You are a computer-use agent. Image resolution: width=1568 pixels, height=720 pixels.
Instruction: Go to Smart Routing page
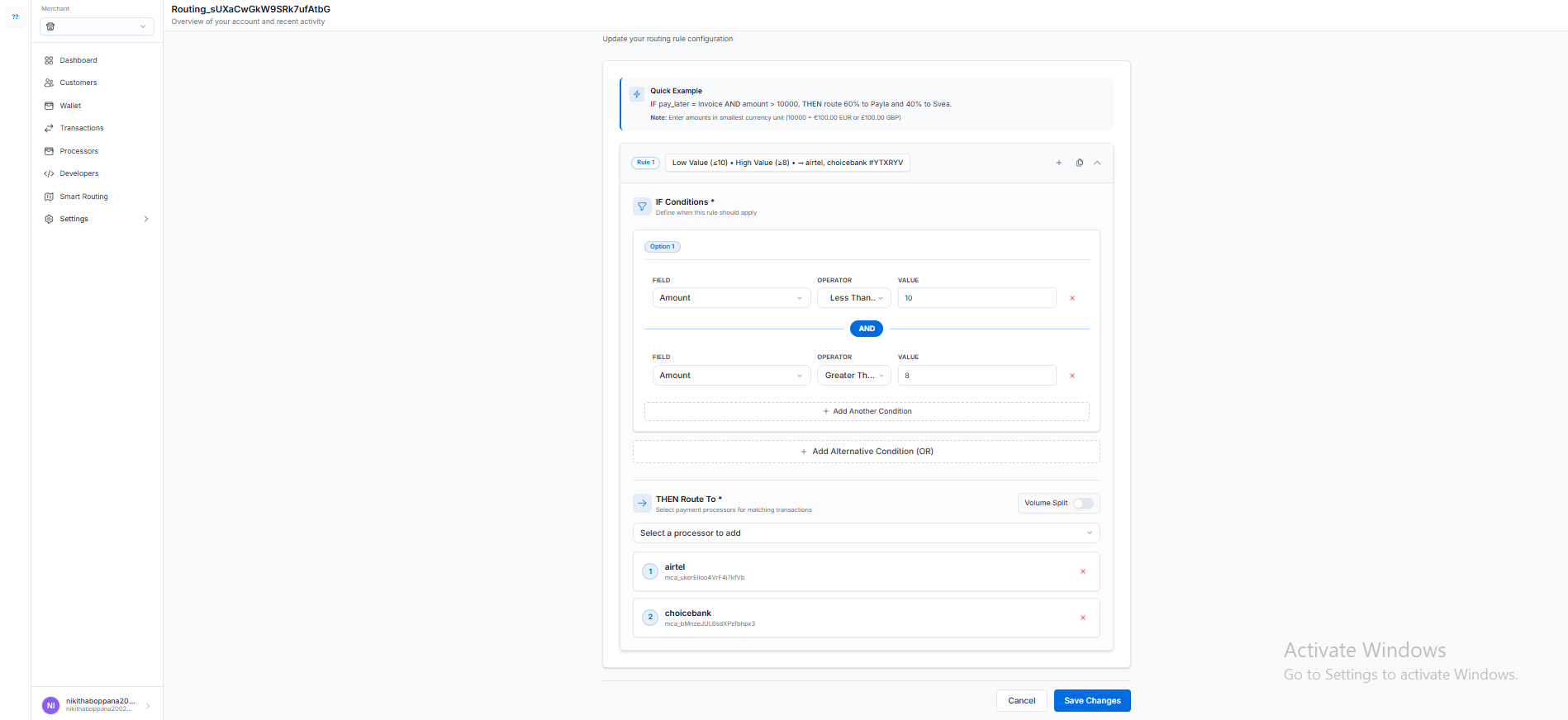pyautogui.click(x=83, y=197)
